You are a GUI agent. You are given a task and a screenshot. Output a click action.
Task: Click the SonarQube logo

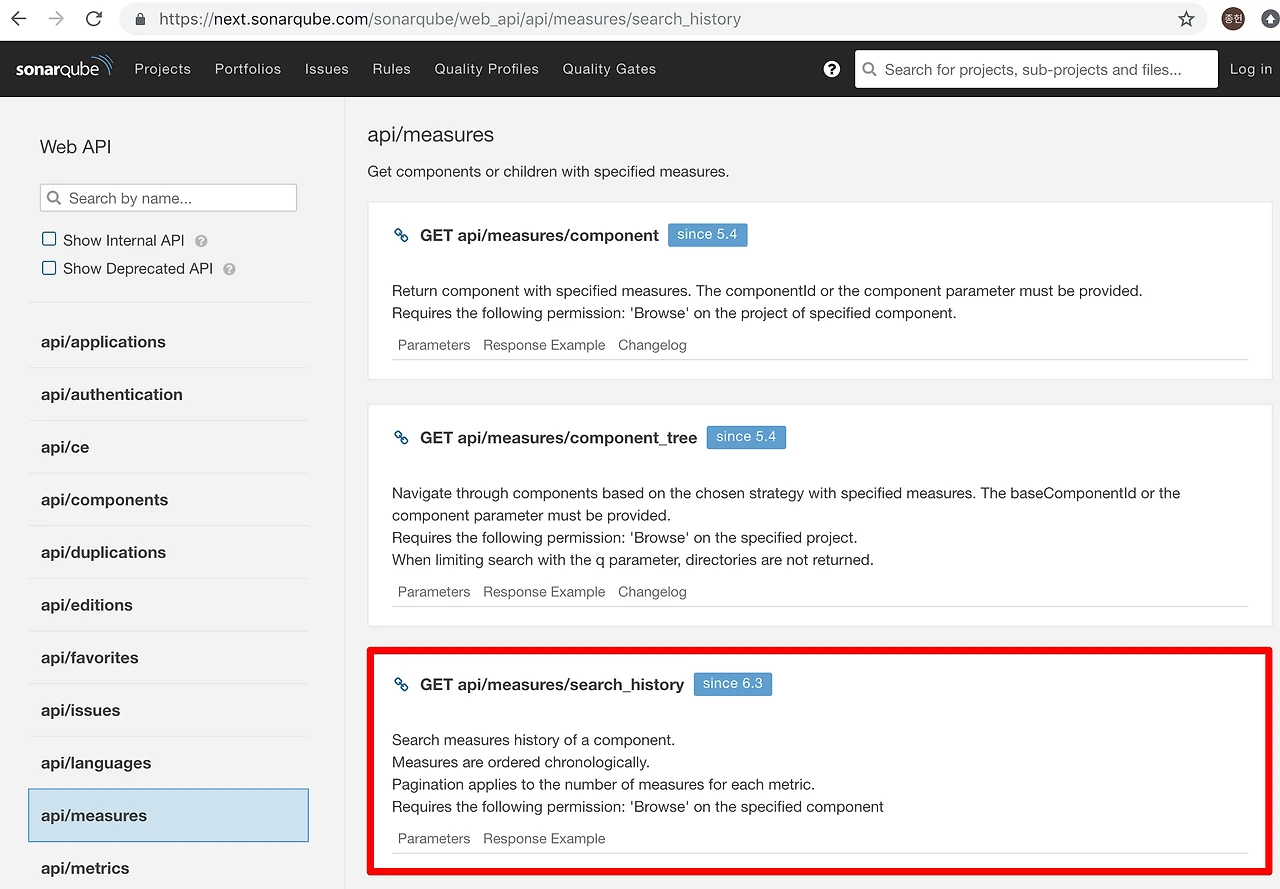point(64,69)
